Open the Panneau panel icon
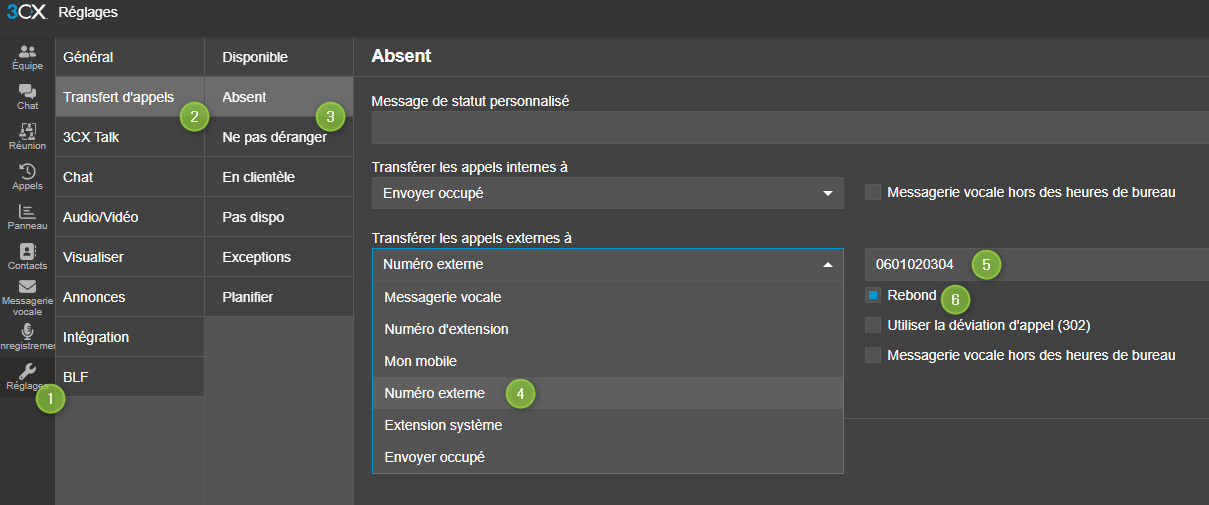 [x=27, y=216]
